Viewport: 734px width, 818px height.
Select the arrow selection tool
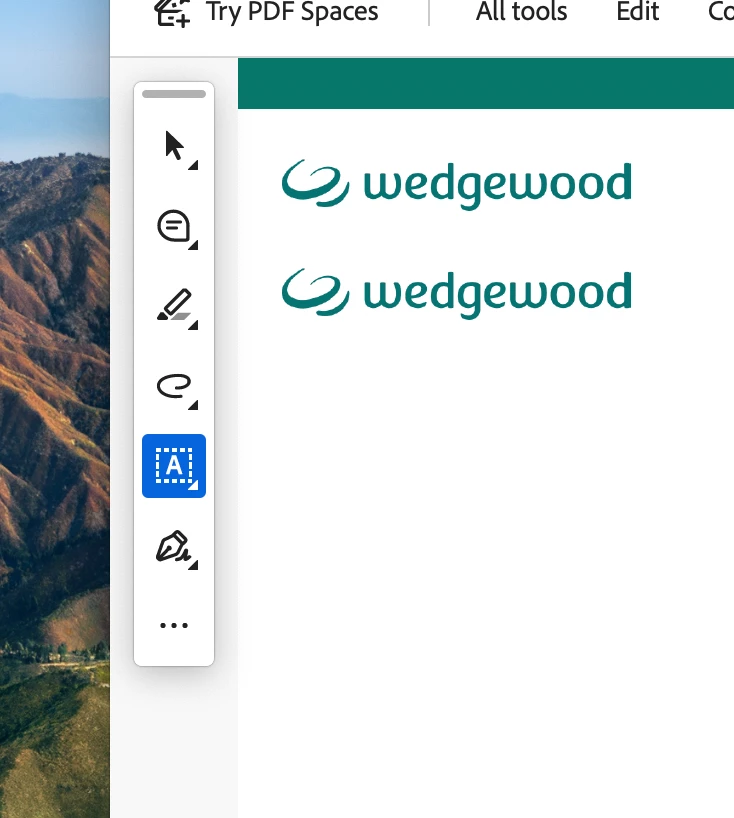[174, 146]
